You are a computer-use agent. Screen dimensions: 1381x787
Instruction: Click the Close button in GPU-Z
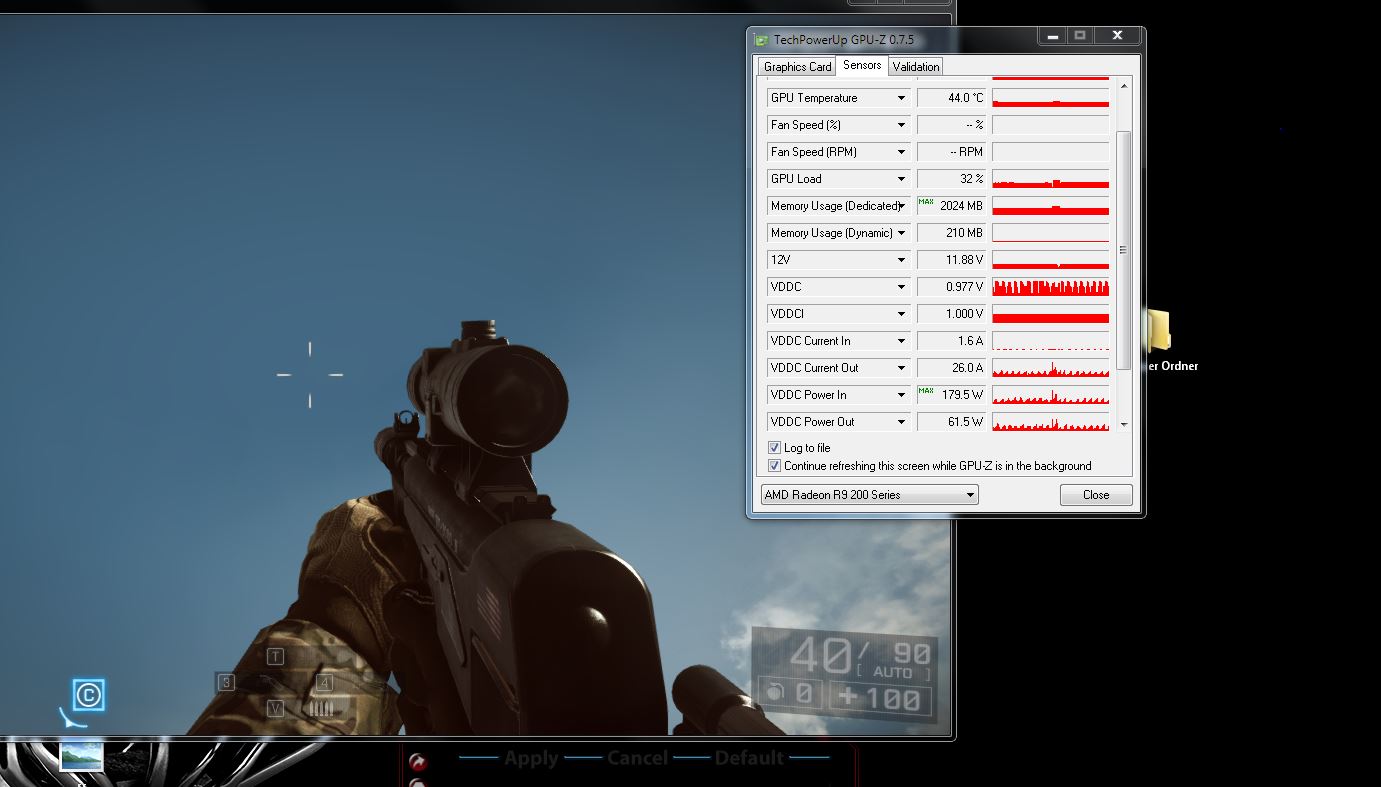click(x=1096, y=495)
